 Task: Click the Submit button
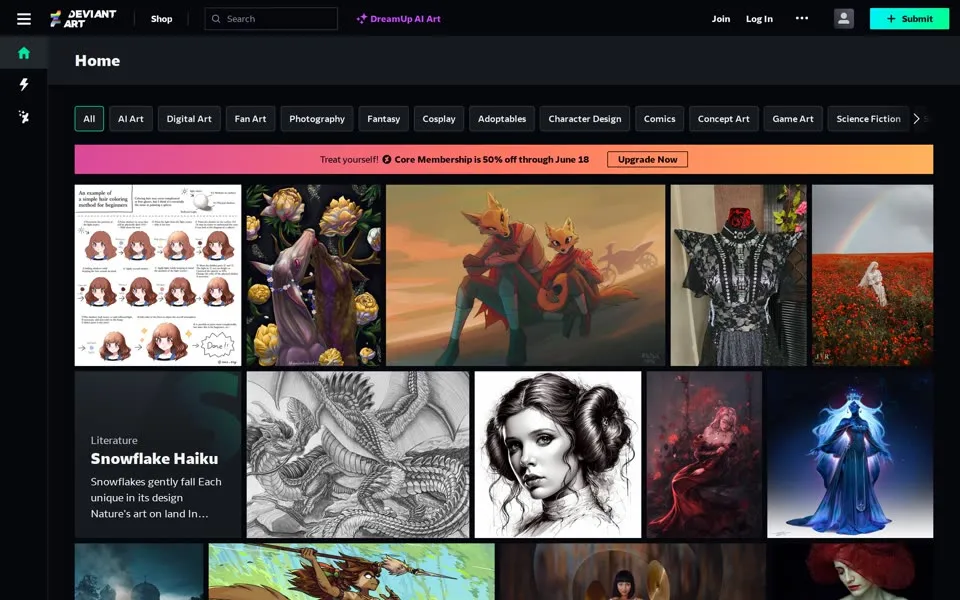[909, 18]
